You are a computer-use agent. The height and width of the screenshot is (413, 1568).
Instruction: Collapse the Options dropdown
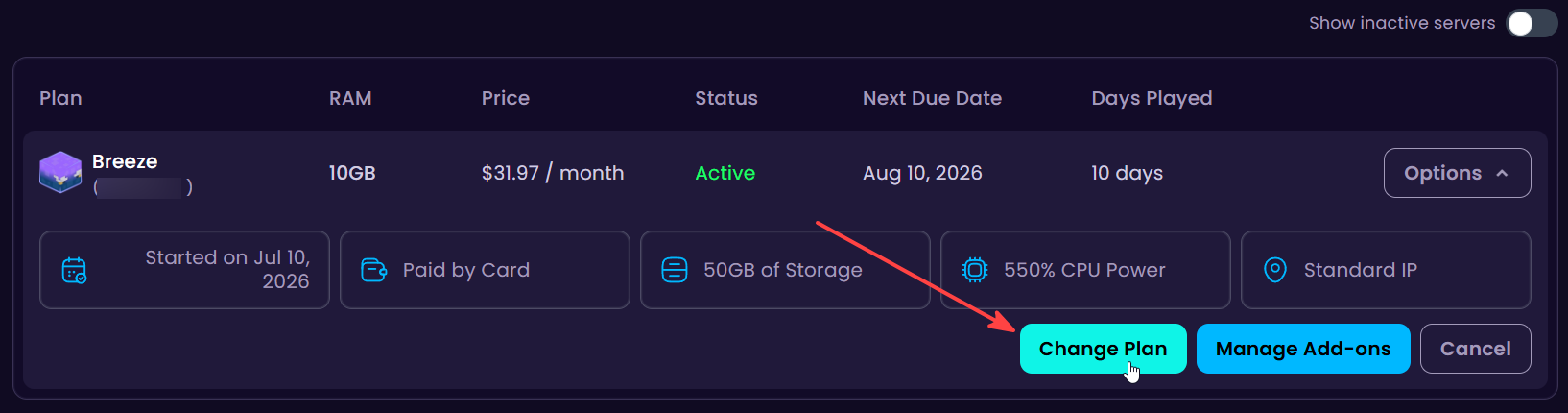coord(1457,173)
